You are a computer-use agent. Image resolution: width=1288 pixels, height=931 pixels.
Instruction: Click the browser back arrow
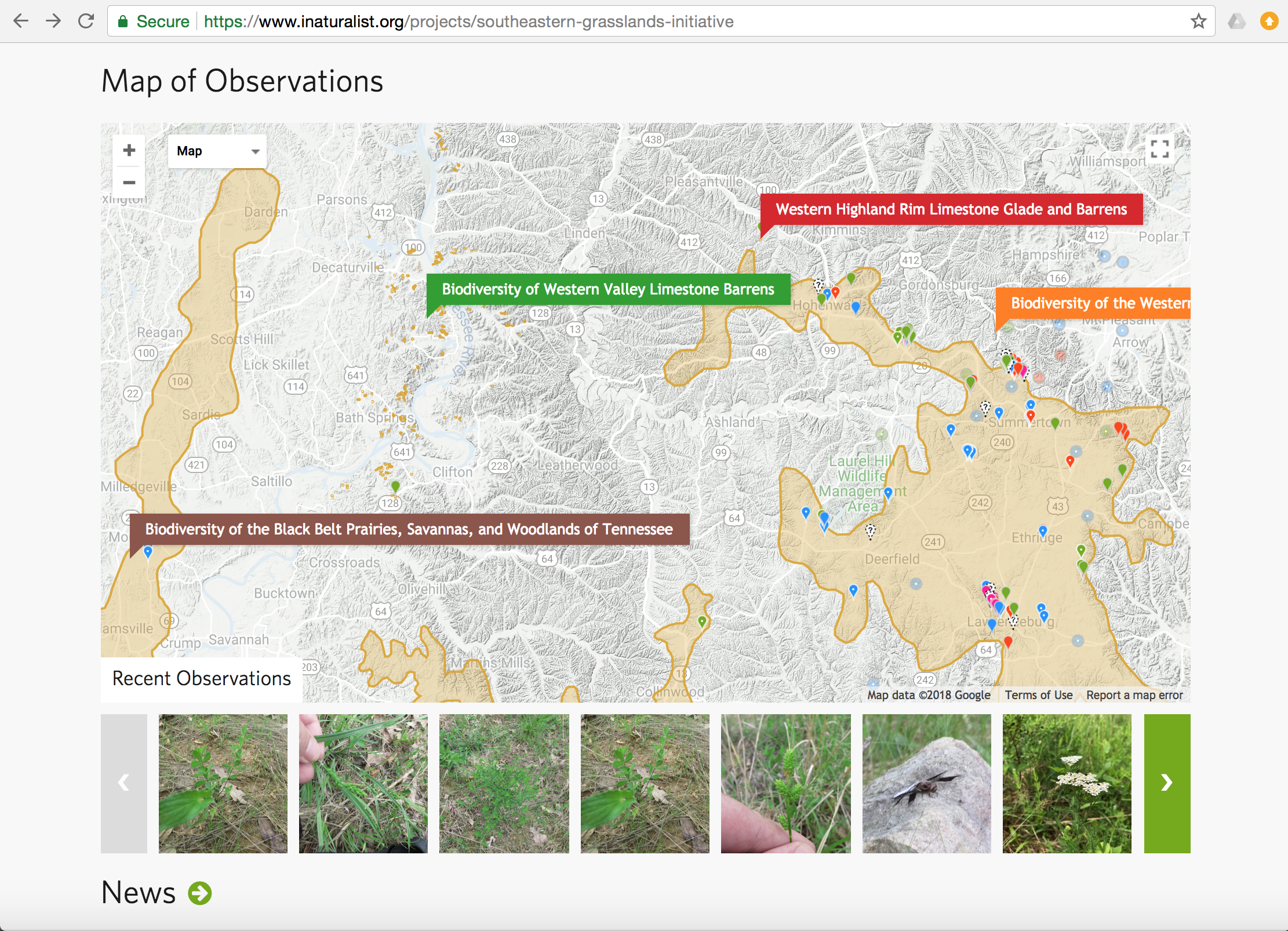tap(21, 21)
